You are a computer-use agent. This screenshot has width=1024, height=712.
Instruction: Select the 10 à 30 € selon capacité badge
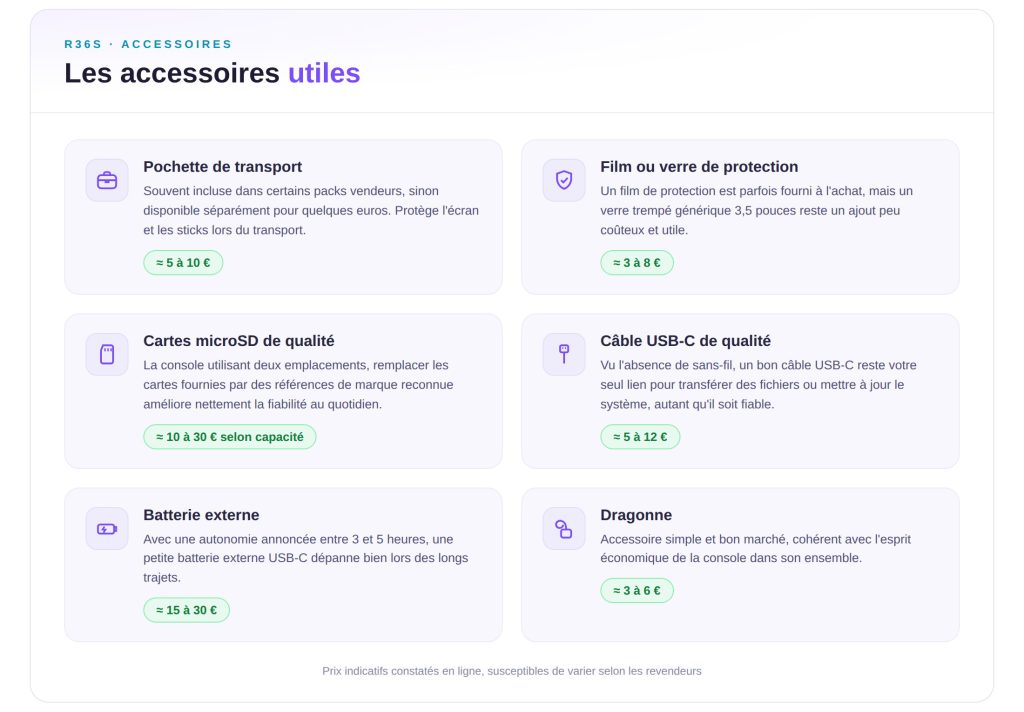coord(230,437)
